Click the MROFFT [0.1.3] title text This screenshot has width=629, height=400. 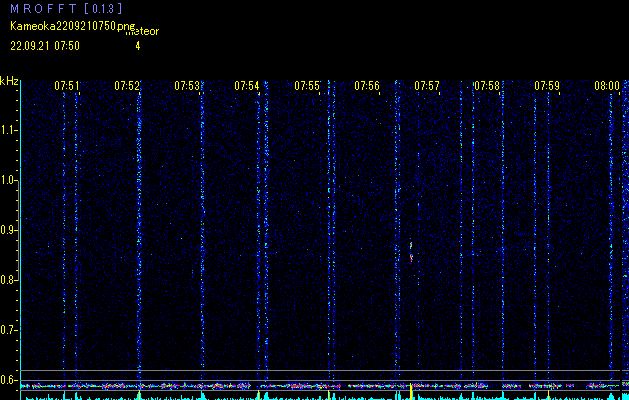pyautogui.click(x=67, y=8)
